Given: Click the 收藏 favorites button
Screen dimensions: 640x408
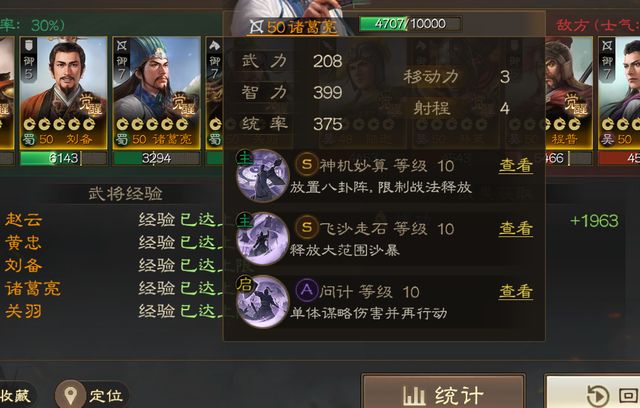Looking at the screenshot, I should pos(16,395).
